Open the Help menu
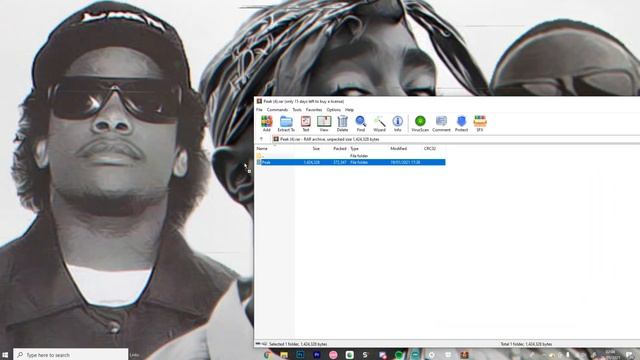Screen dimensions: 640x360 (x=349, y=110)
